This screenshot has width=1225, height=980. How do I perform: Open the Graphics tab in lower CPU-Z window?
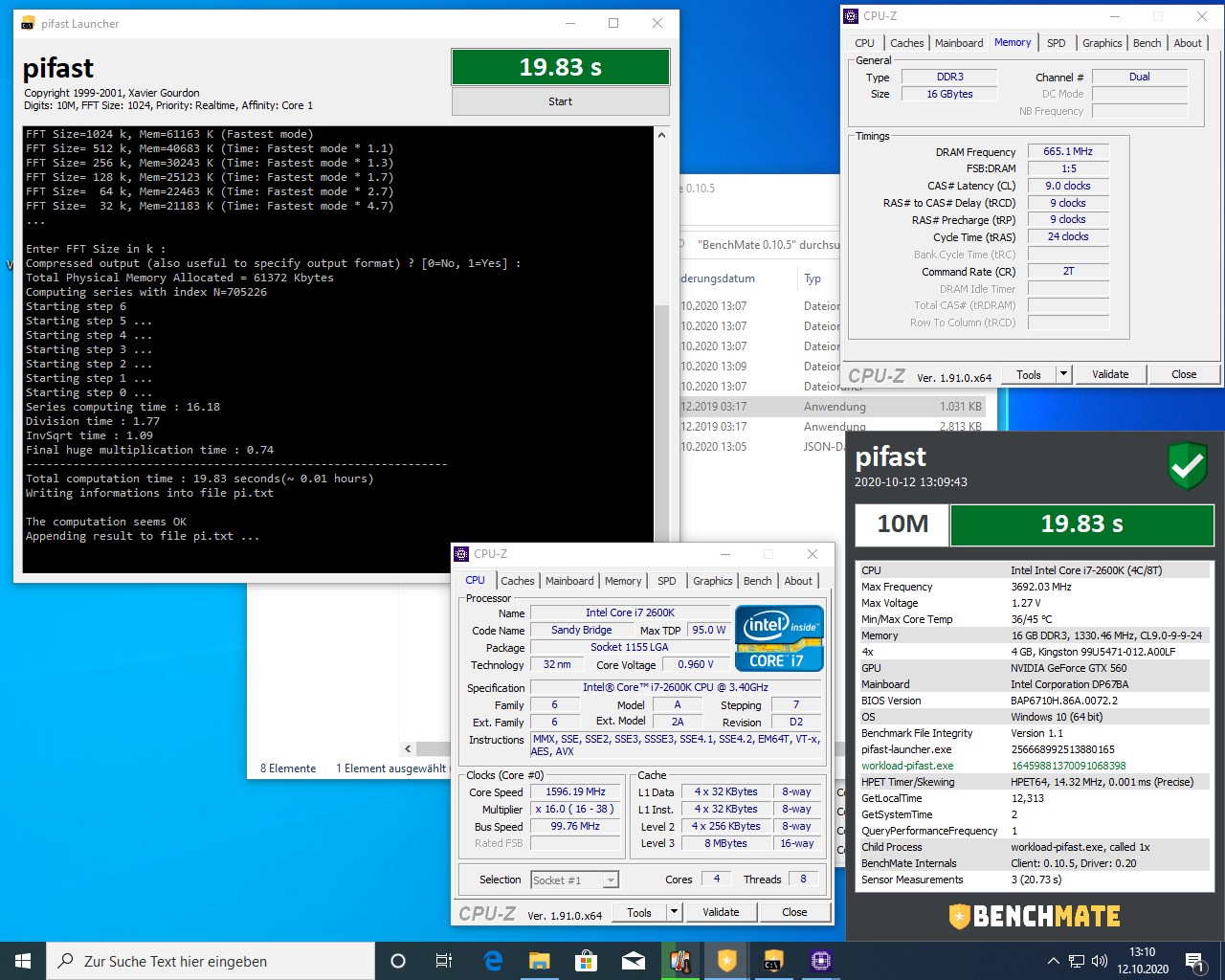click(x=713, y=581)
